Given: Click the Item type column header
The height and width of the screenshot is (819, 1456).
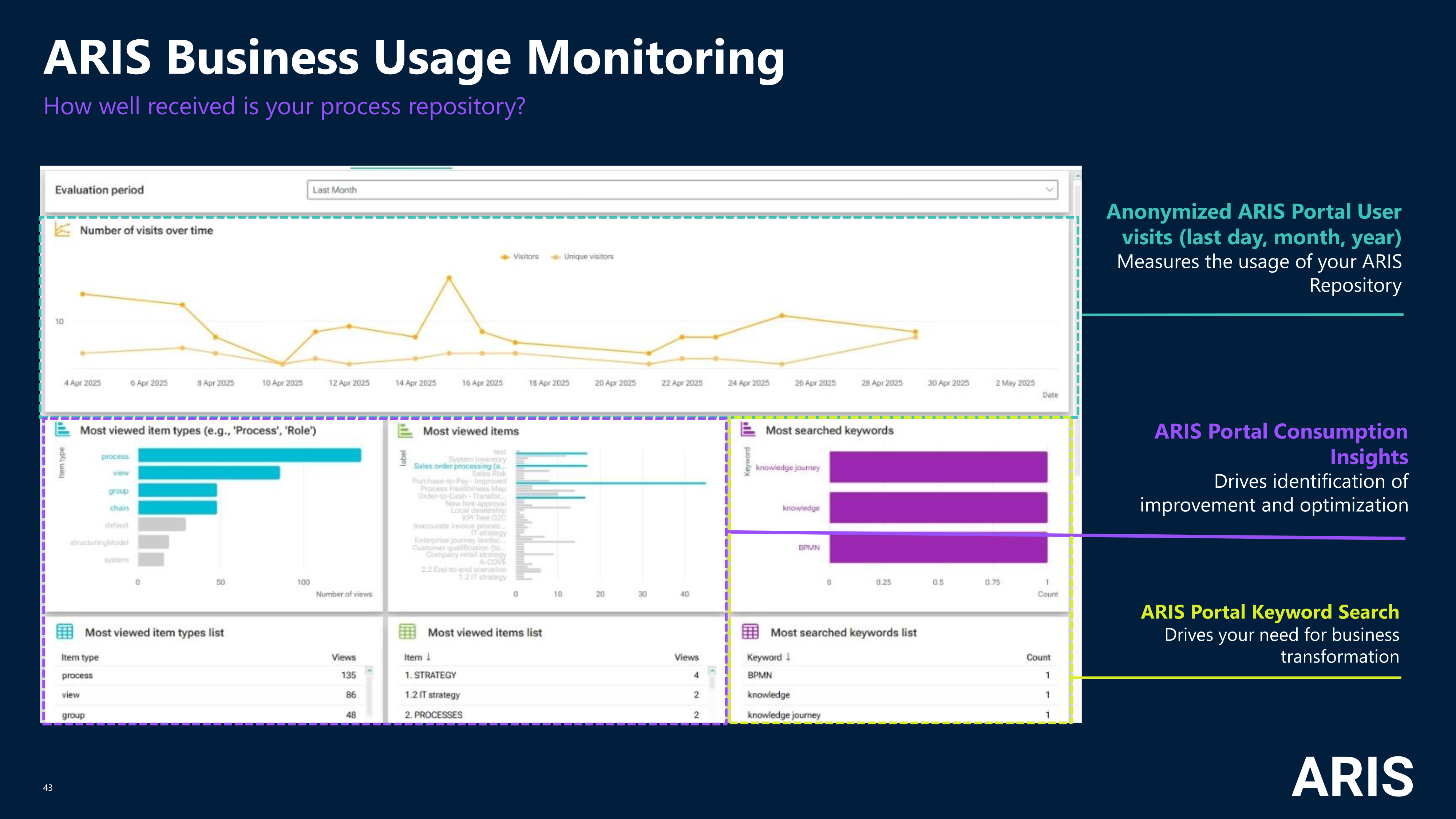Looking at the screenshot, I should (x=80, y=657).
